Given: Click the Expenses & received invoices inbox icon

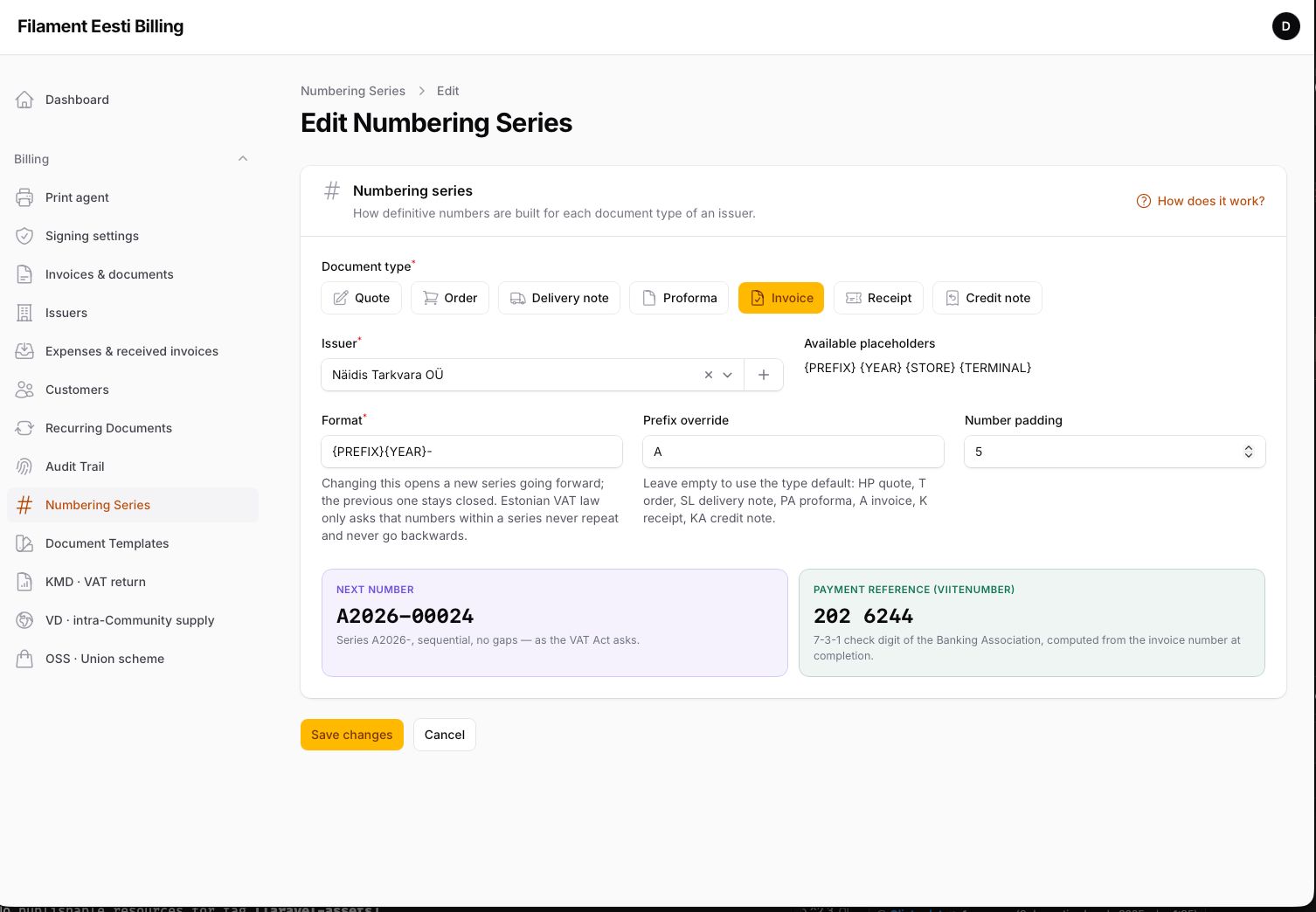Looking at the screenshot, I should 24,351.
